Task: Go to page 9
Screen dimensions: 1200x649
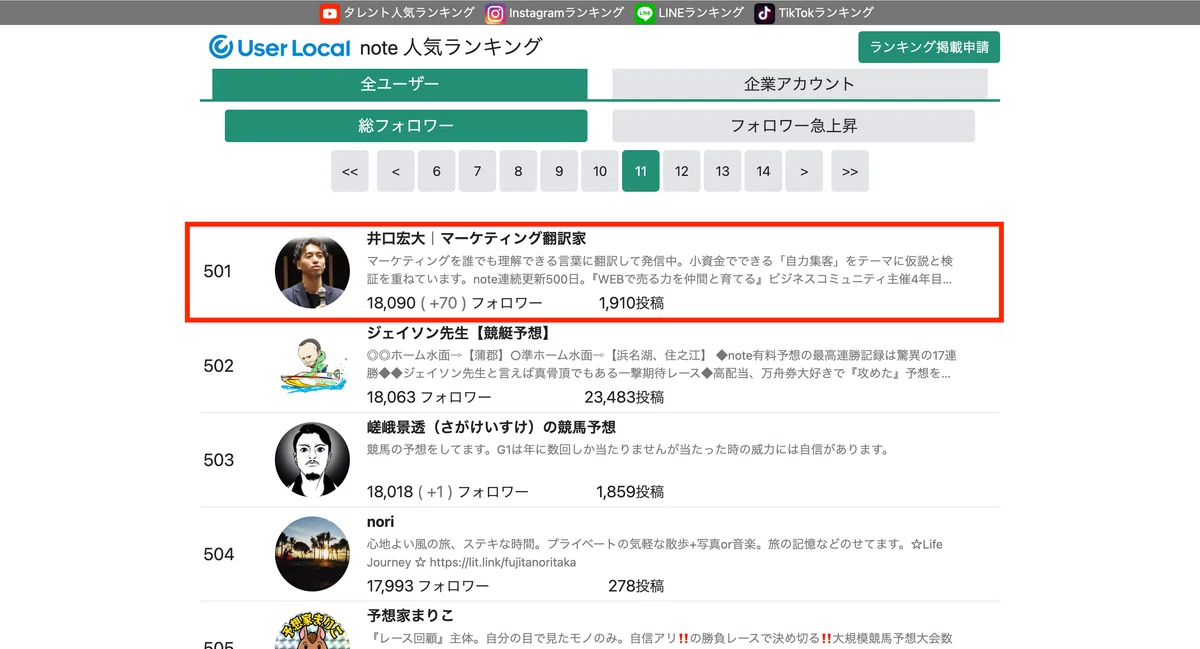Action: (x=559, y=171)
